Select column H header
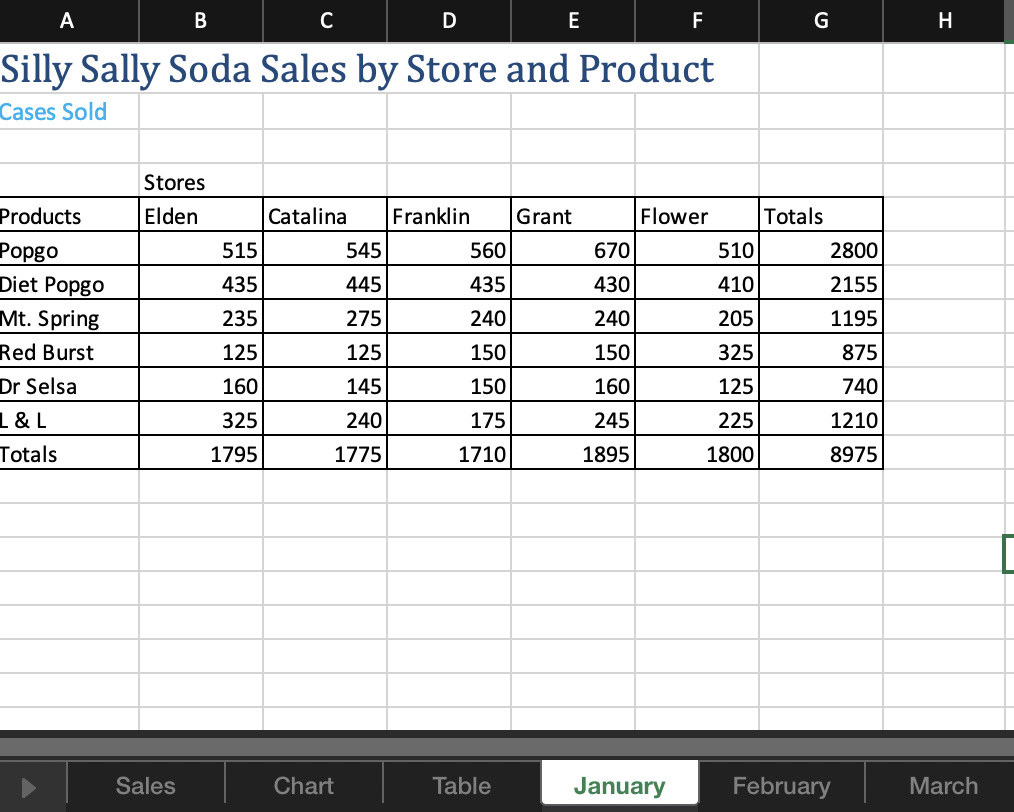This screenshot has height=812, width=1014. (x=944, y=21)
